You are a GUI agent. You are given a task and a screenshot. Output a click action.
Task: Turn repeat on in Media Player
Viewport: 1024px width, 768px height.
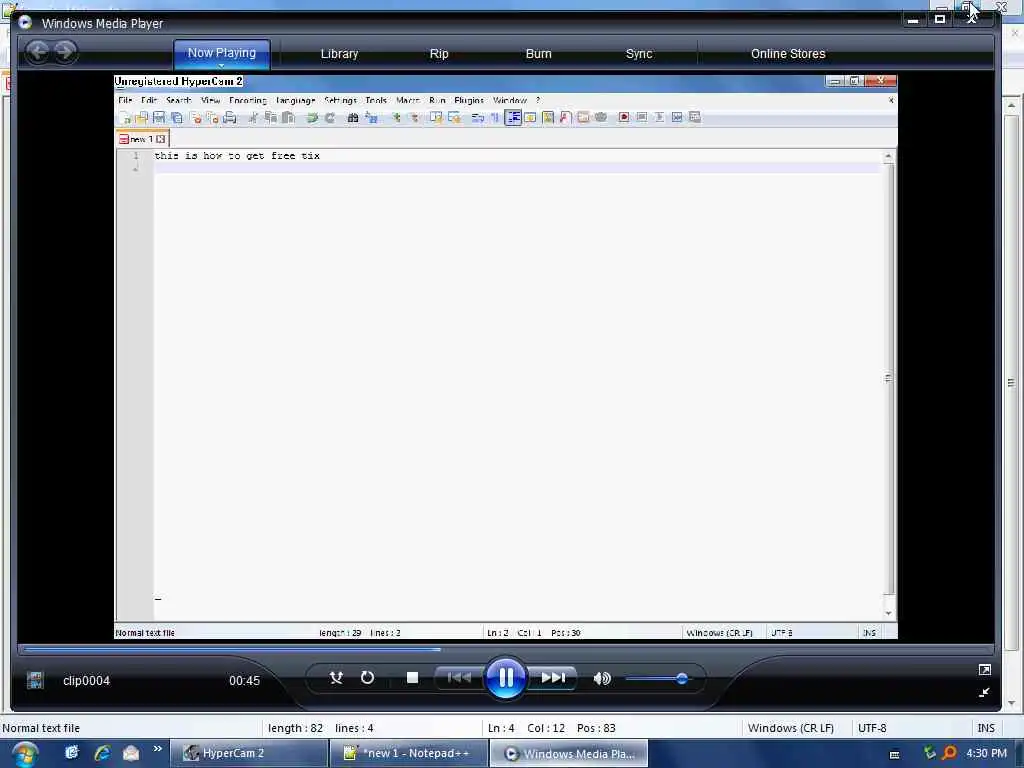click(368, 678)
